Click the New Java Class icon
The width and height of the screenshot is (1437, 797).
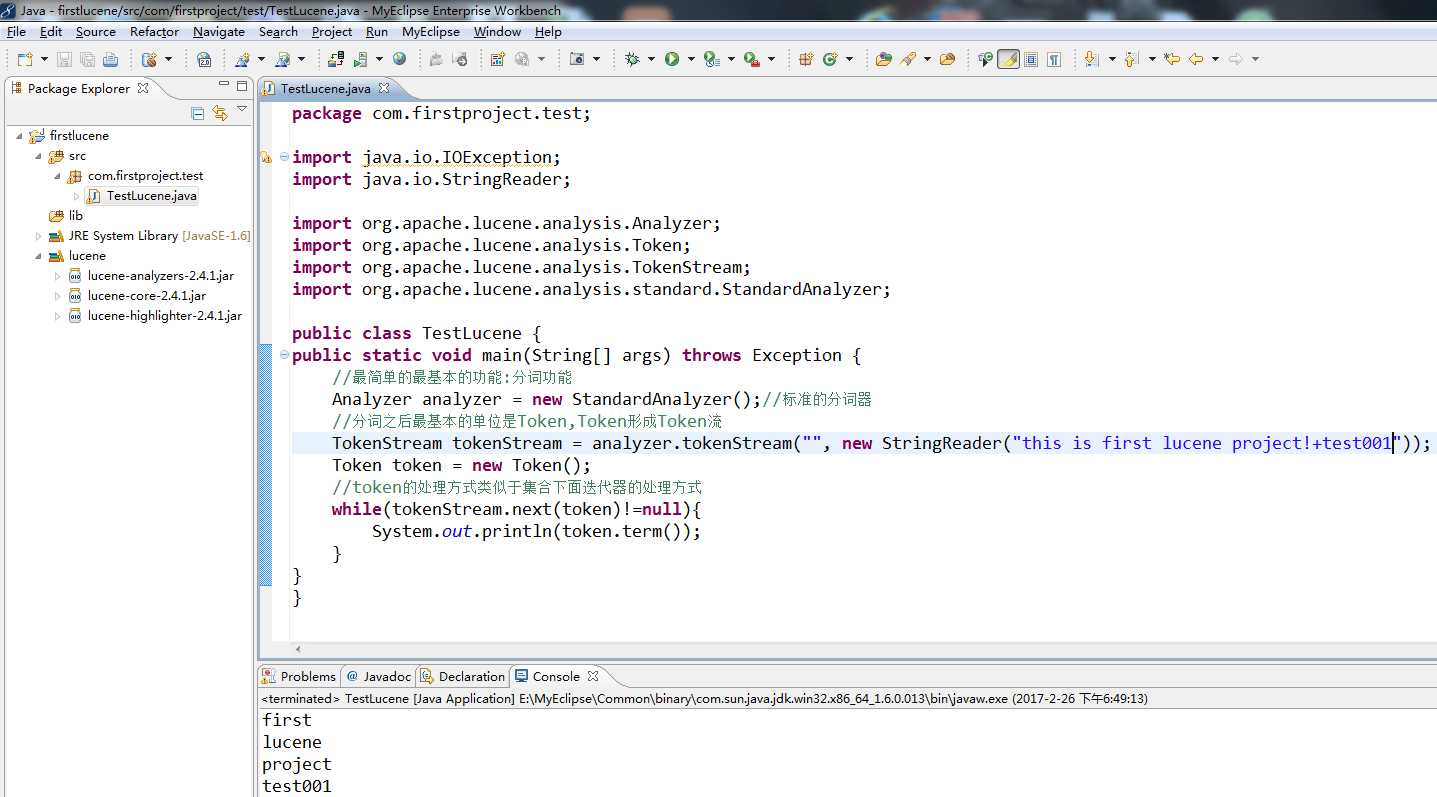(x=830, y=59)
